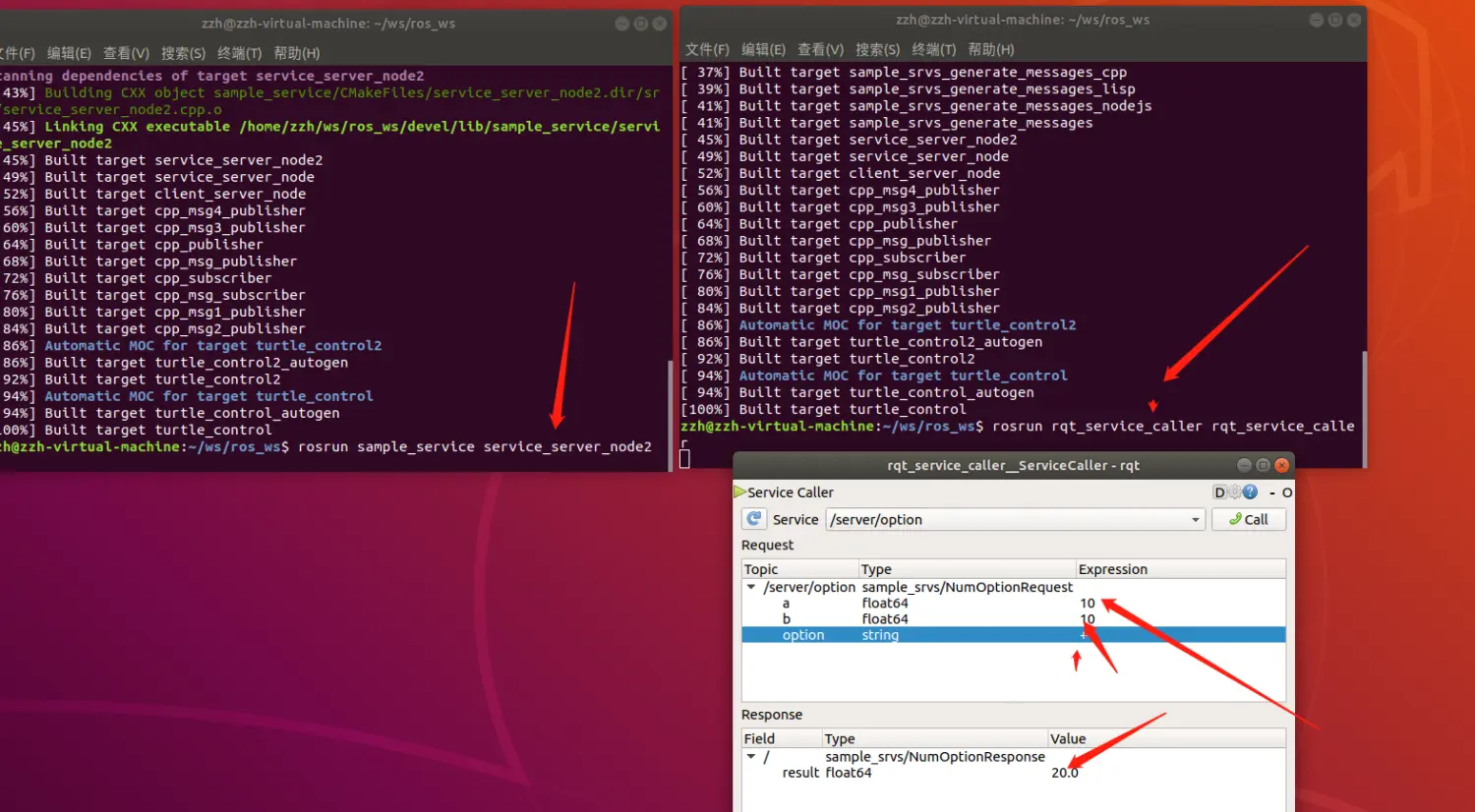Select request row 'b' float64
This screenshot has height=812, width=1475.
coord(1014,619)
